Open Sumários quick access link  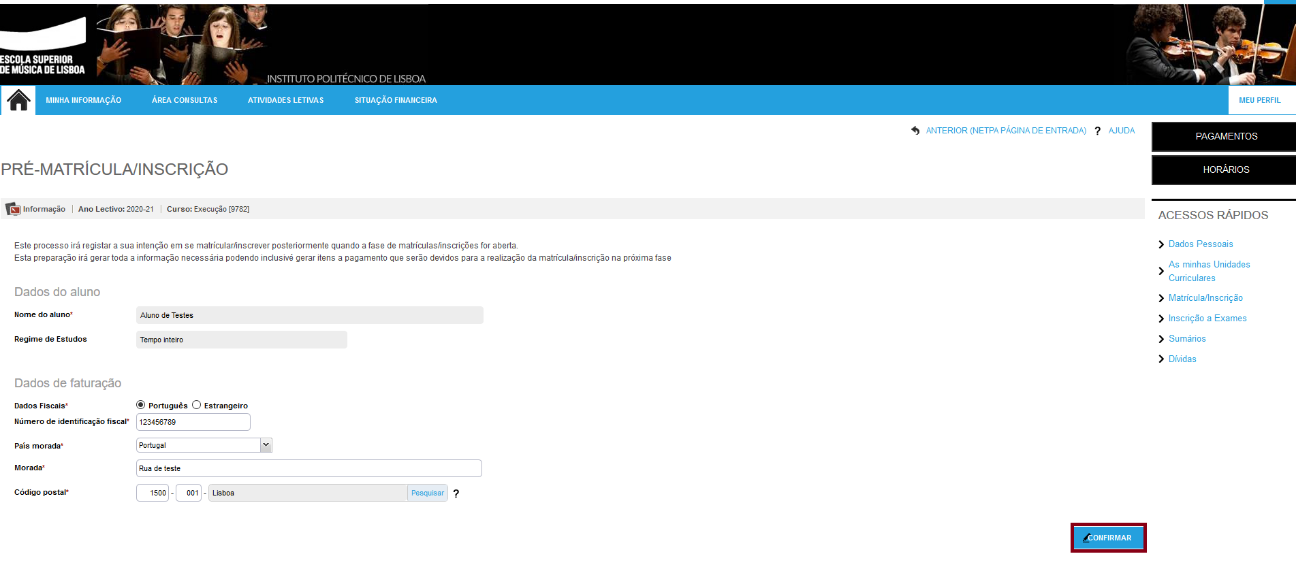[x=1187, y=339]
